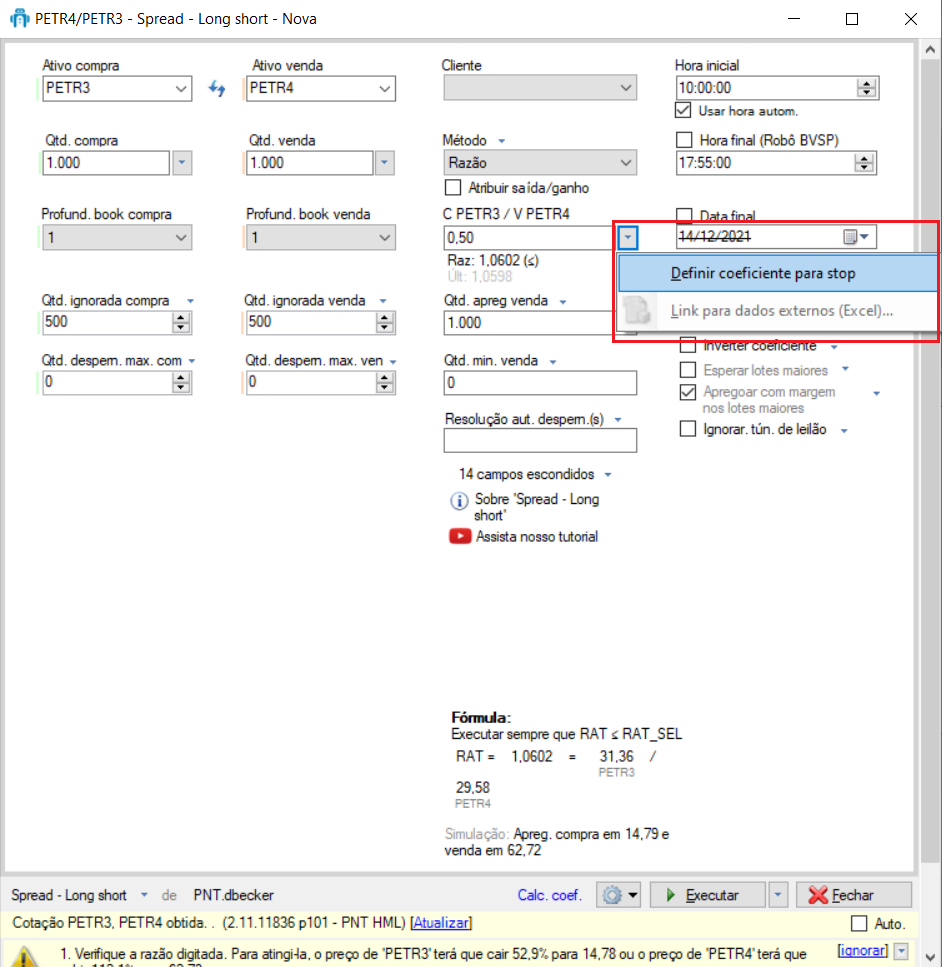
Task: Check Inverter coeficiente box
Action: click(x=688, y=347)
